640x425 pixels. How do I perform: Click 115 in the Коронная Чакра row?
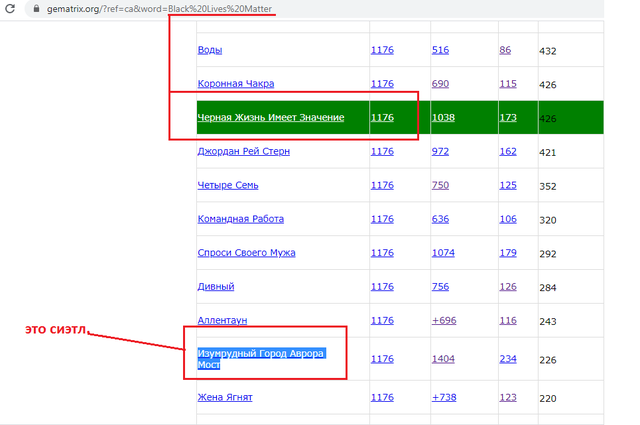(508, 84)
